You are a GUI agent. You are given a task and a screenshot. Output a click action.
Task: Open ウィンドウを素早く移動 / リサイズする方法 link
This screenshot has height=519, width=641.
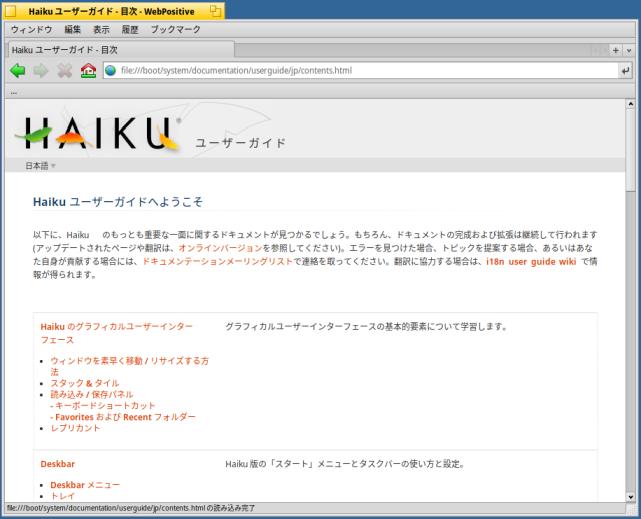[x=129, y=366]
